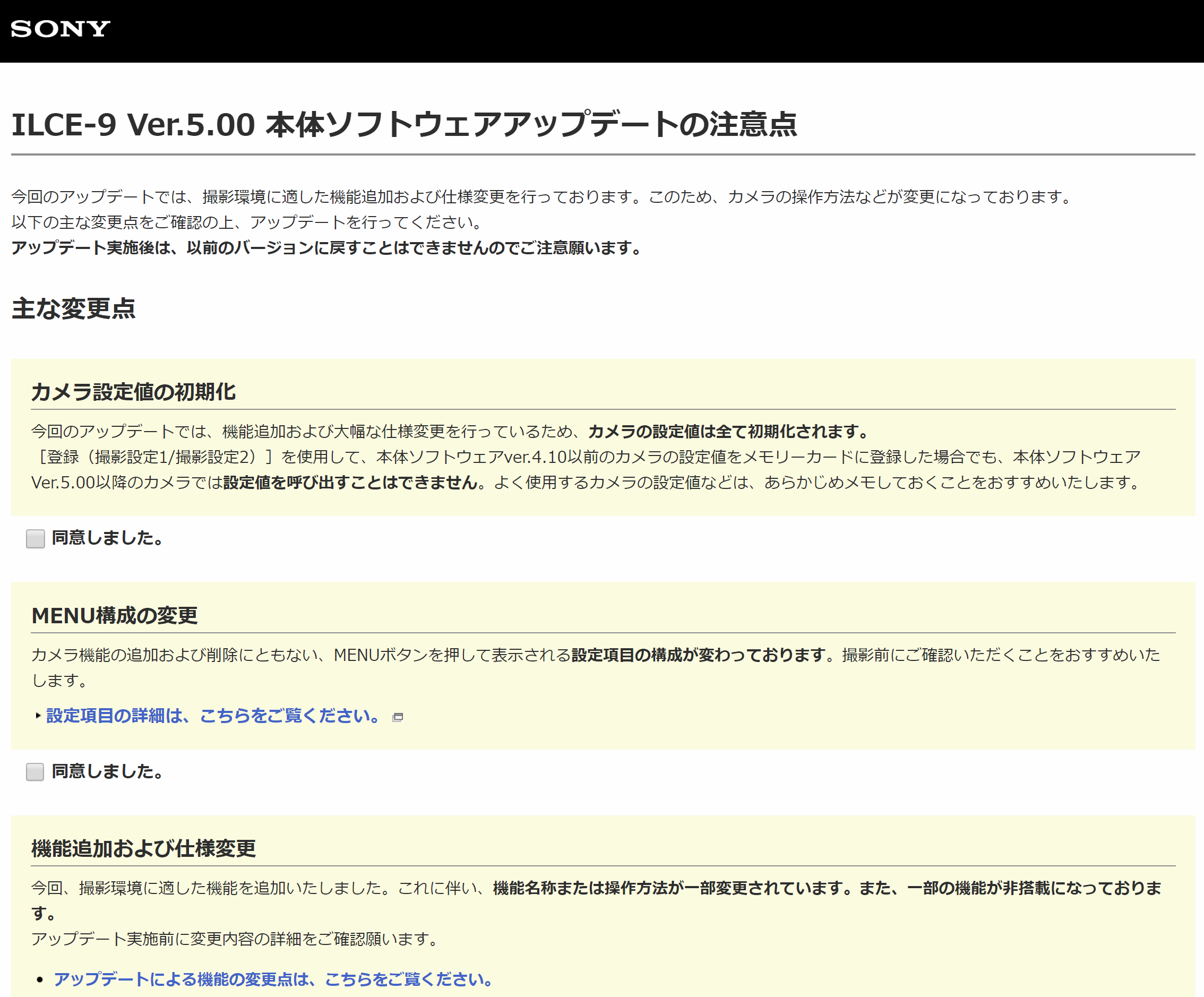Click the page title ILCE-9 Ver.5.00 heading
The height and width of the screenshot is (997, 1204).
[404, 124]
